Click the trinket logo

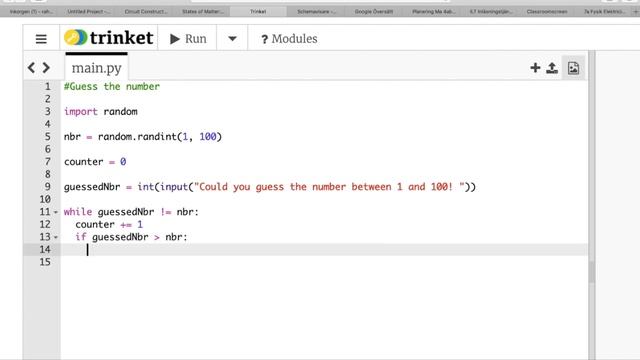coord(109,38)
